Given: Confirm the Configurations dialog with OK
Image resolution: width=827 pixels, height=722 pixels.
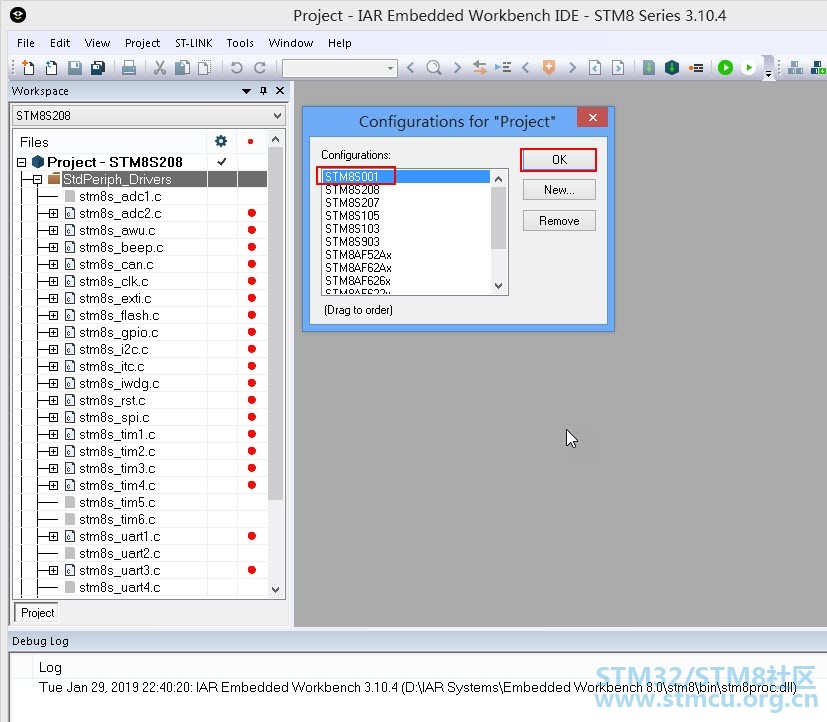Looking at the screenshot, I should point(559,160).
